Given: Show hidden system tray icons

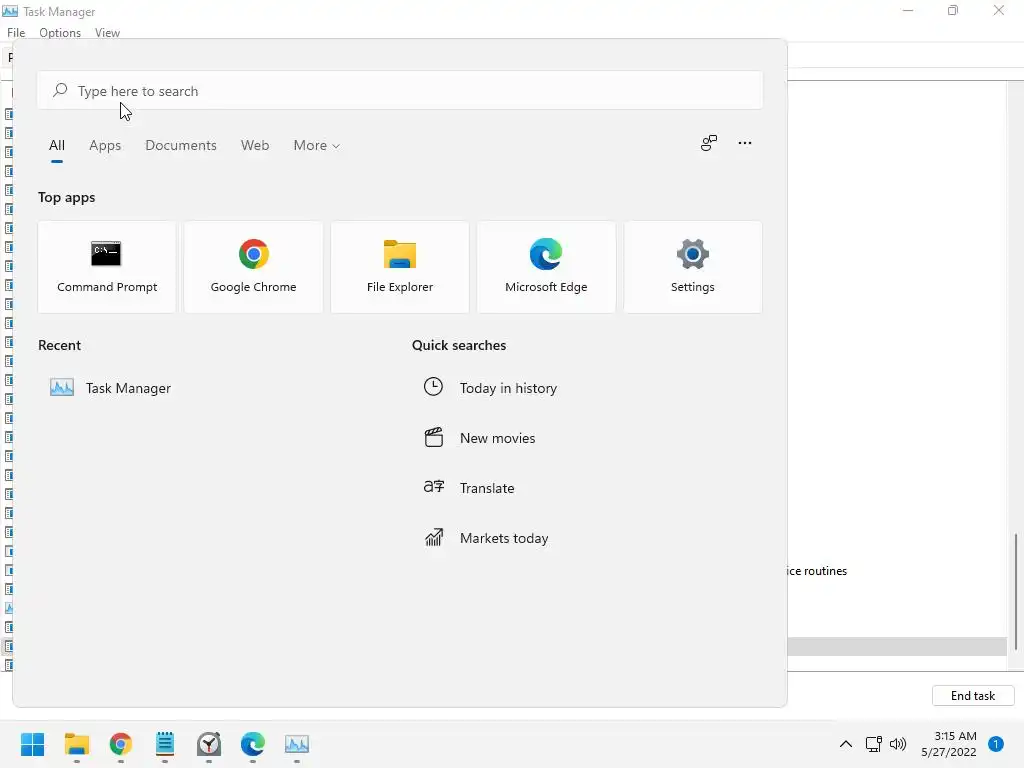Looking at the screenshot, I should (x=846, y=744).
